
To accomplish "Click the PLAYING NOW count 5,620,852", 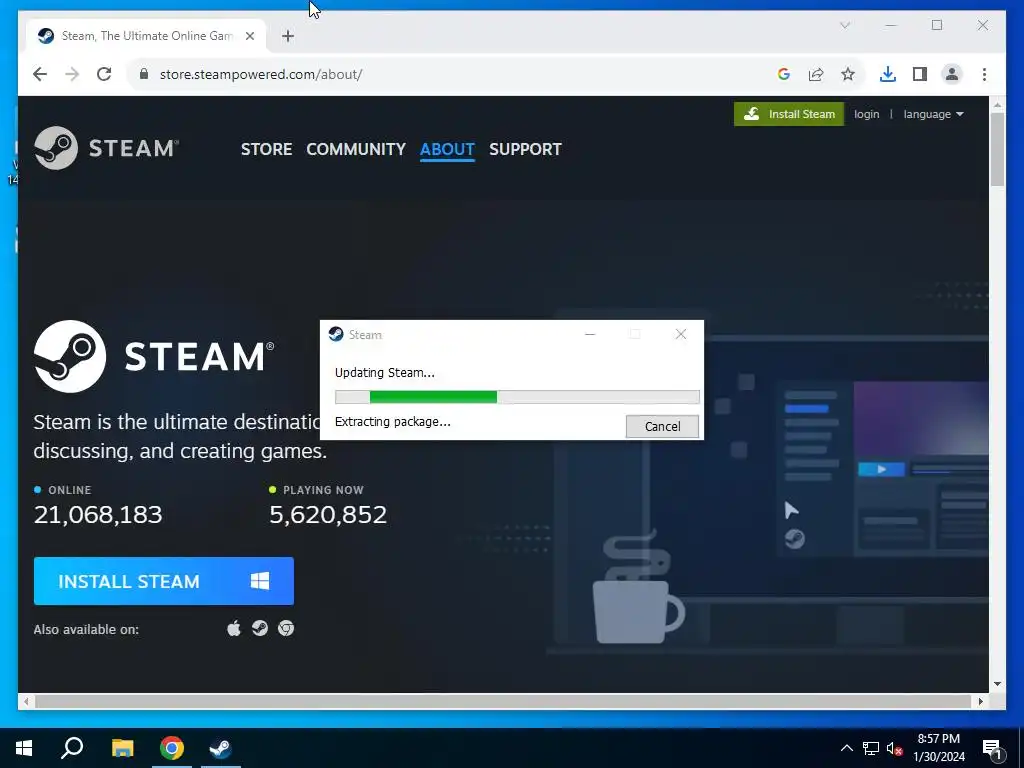I will coord(328,515).
